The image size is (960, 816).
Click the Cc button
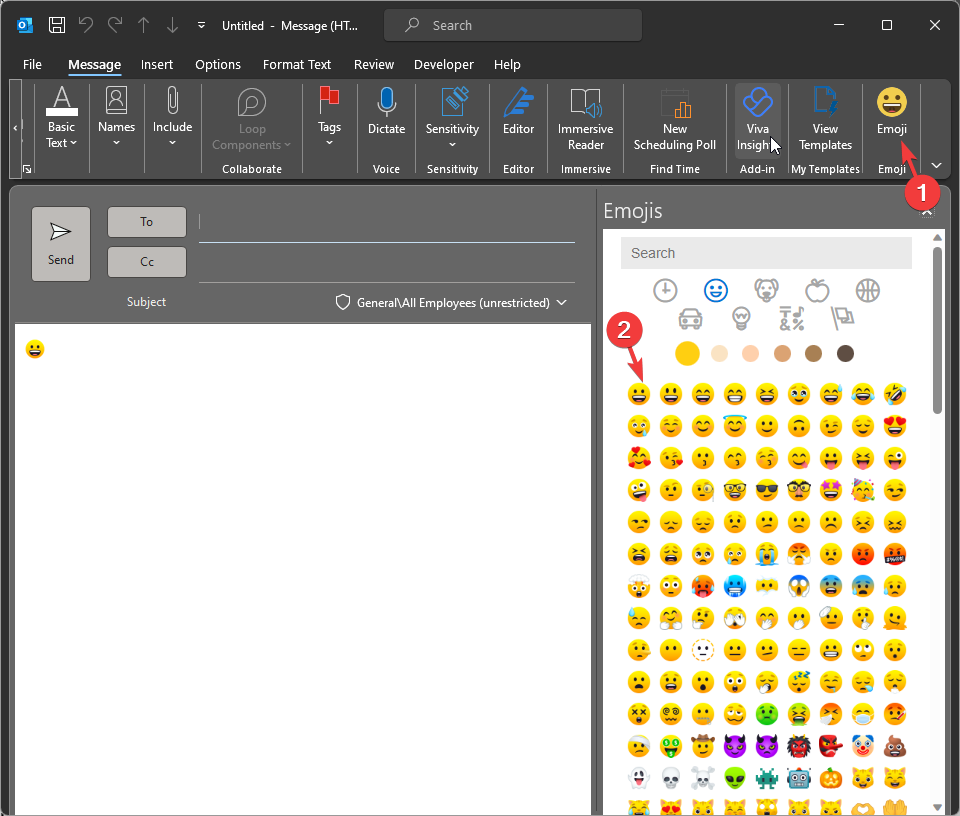click(x=146, y=262)
